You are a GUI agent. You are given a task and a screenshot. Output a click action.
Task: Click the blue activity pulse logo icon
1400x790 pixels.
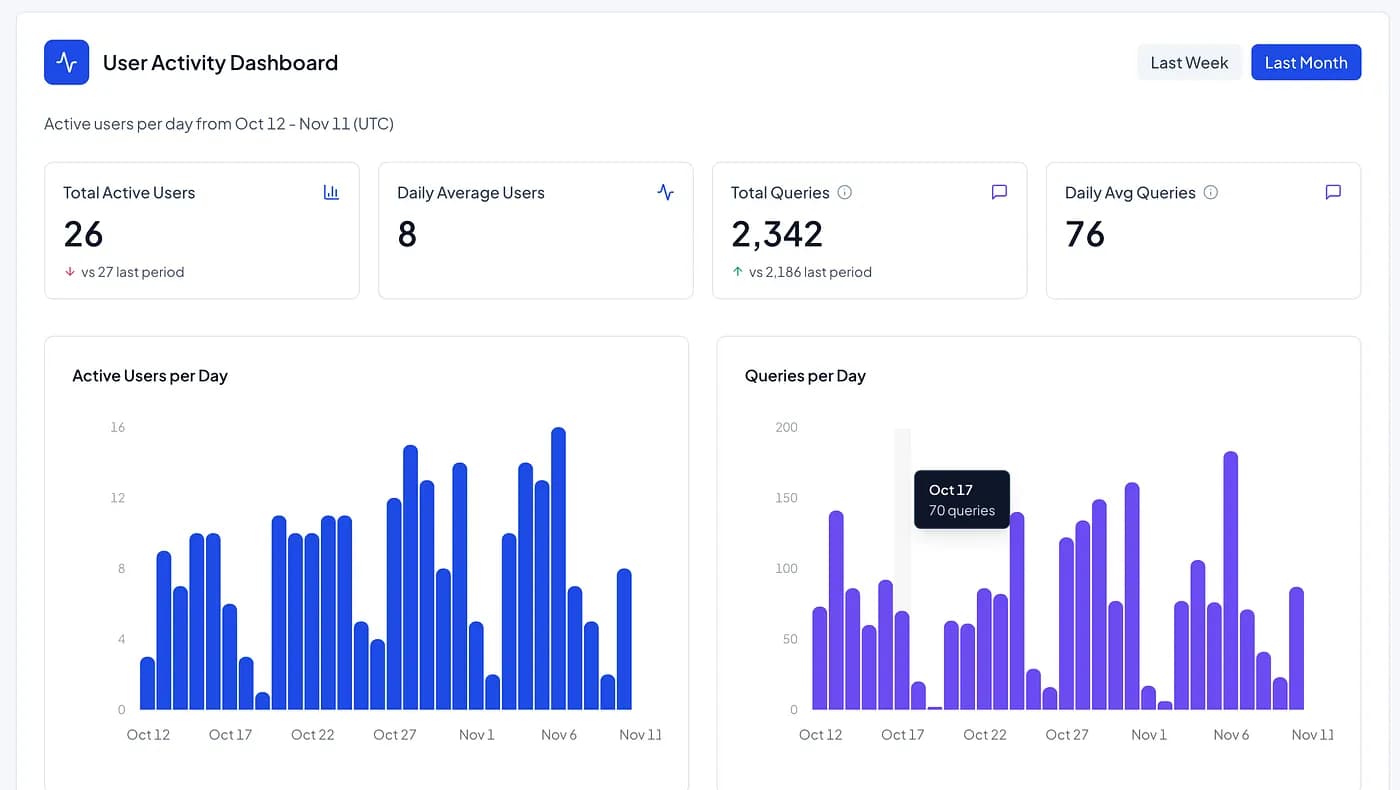tap(67, 62)
